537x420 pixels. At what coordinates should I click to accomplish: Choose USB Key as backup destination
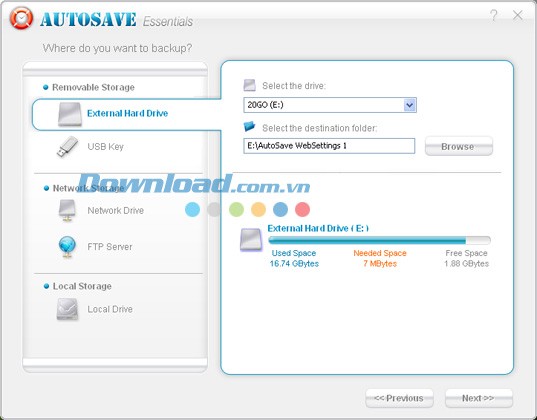[x=105, y=147]
